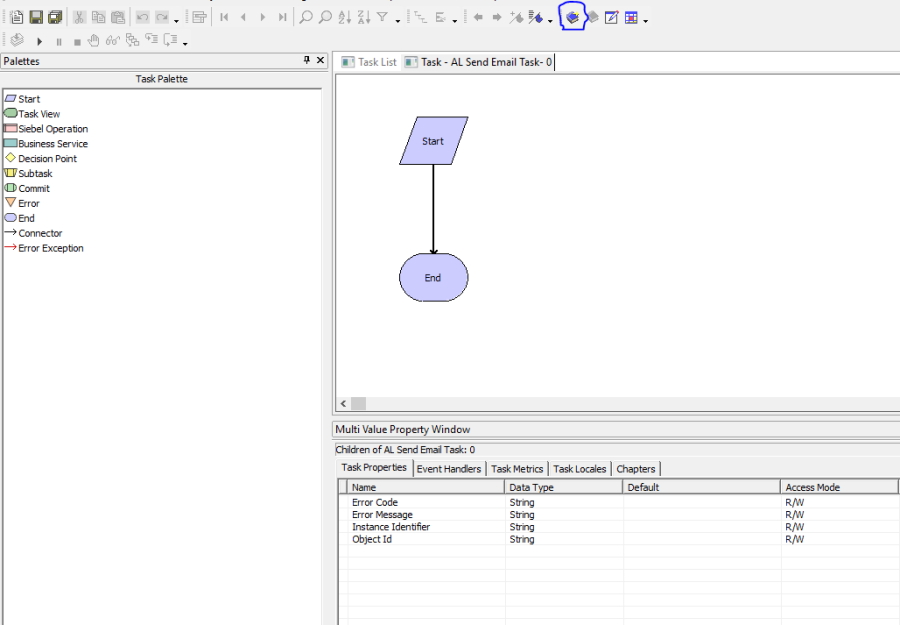This screenshot has height=625, width=900.
Task: Open the Task Locales tab
Action: click(x=580, y=469)
